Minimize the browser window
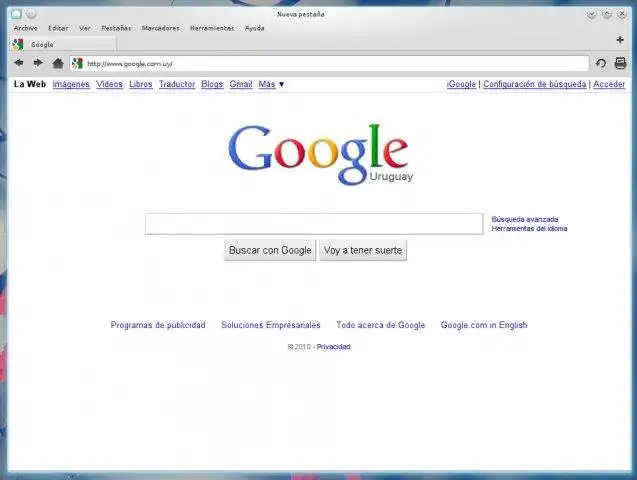Image resolution: width=637 pixels, height=480 pixels. [x=592, y=15]
